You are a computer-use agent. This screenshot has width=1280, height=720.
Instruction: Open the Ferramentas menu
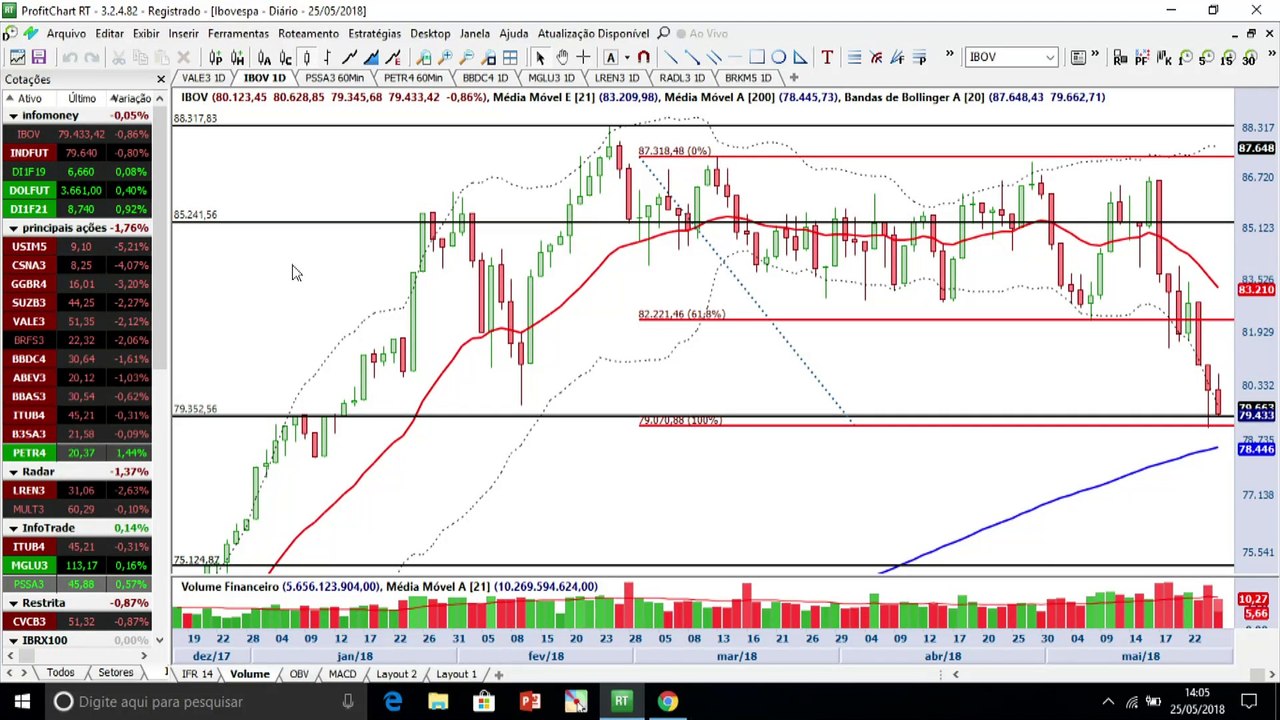(x=238, y=33)
